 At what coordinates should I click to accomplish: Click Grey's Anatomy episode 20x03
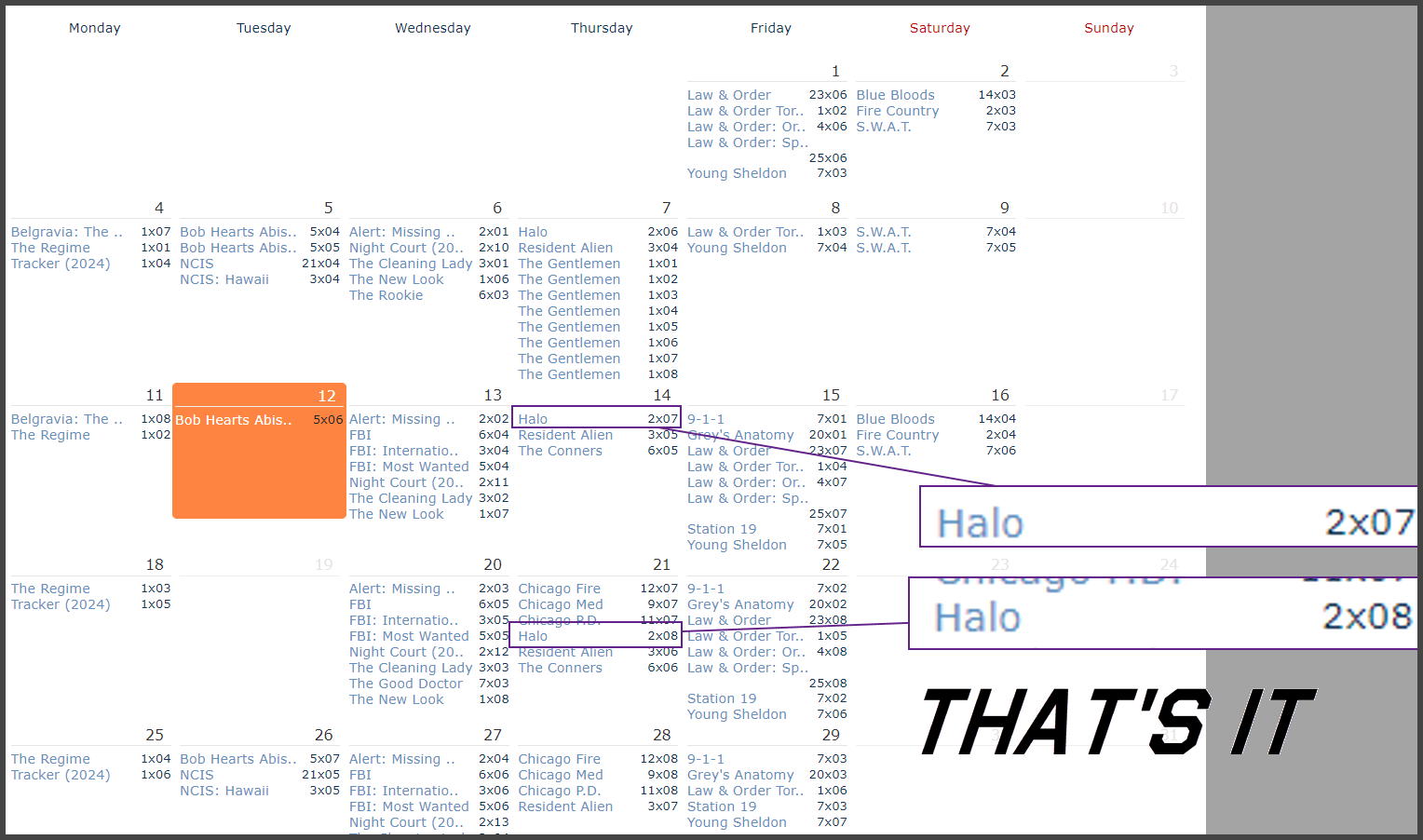(740, 775)
